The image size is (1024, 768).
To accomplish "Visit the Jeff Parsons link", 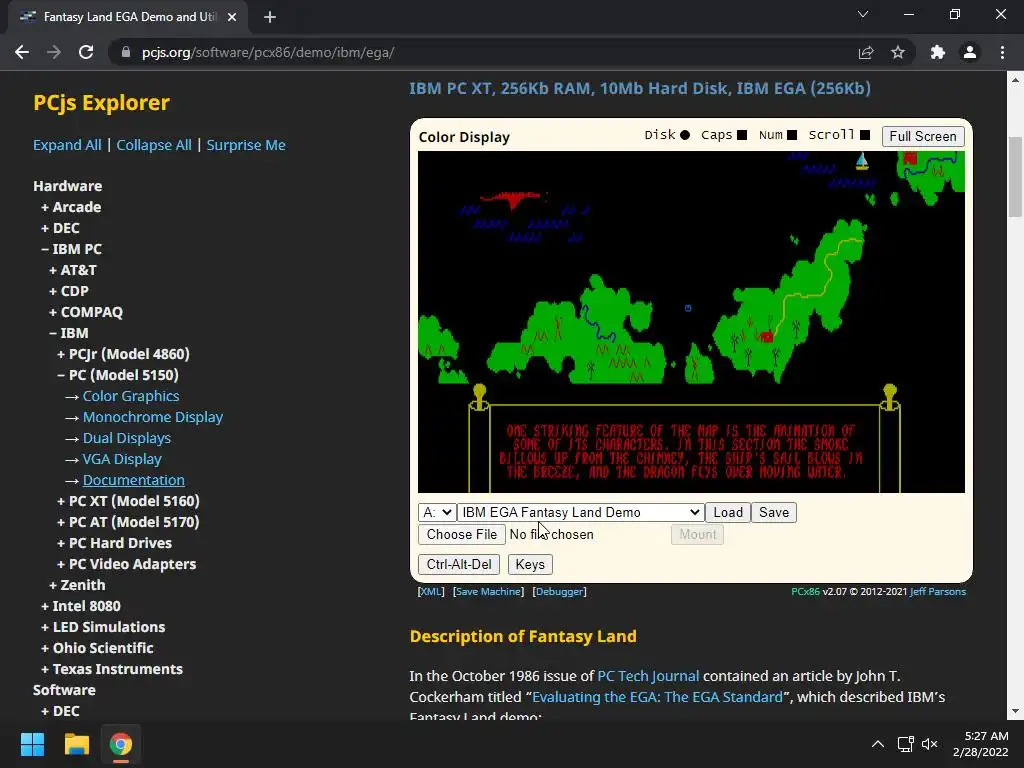I will (938, 592).
